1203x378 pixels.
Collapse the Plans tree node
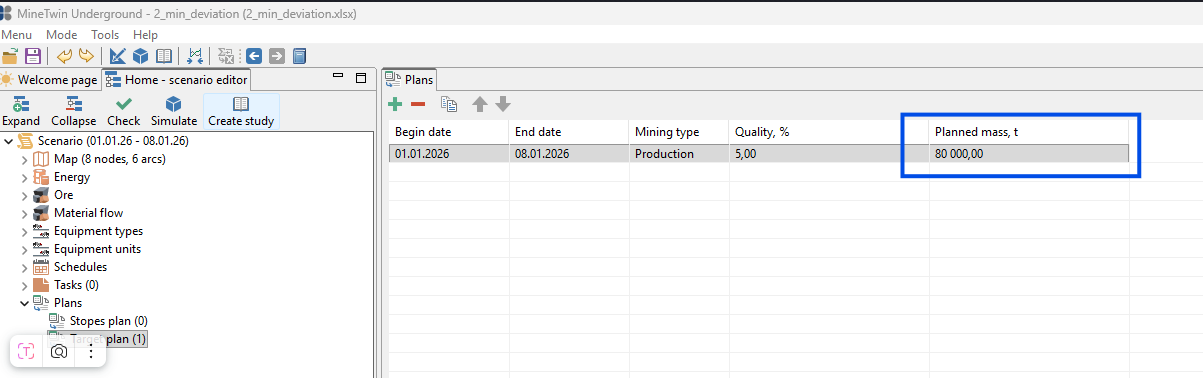coord(25,303)
